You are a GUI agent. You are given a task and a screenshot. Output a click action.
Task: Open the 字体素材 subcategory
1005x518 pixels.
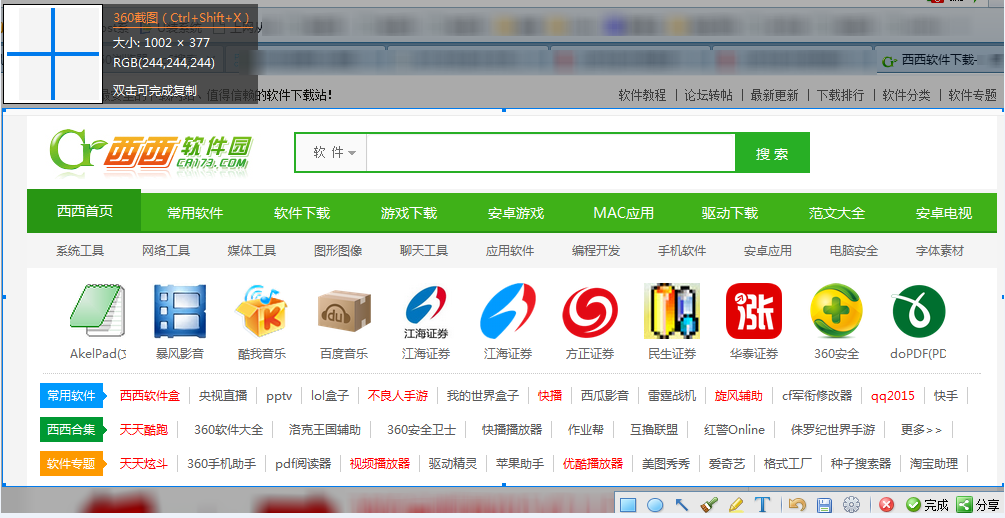pos(940,251)
